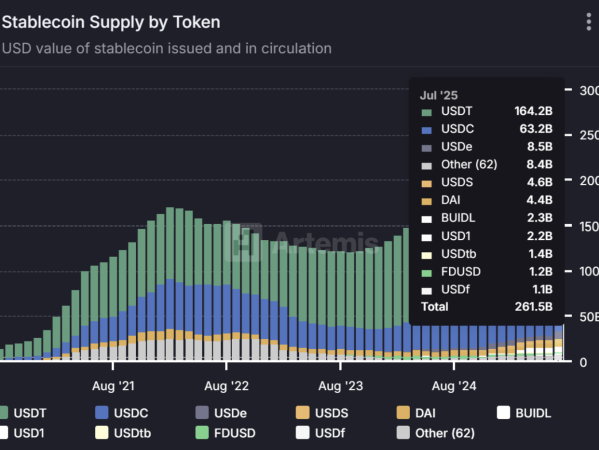The height and width of the screenshot is (450, 599).
Task: Click the Stablecoin Supply by Token title
Action: pyautogui.click(x=111, y=22)
